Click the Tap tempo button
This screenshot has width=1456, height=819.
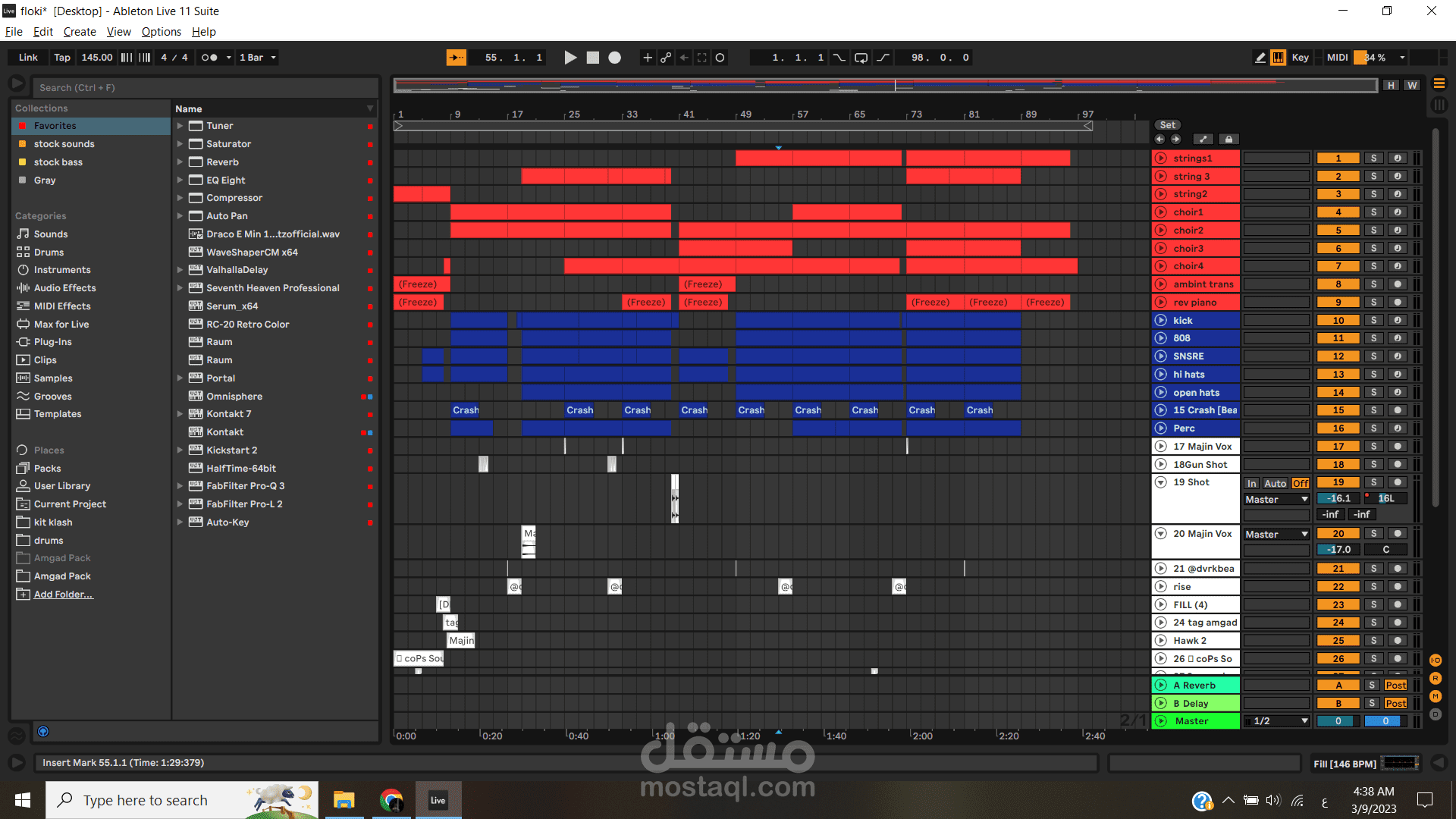(x=62, y=57)
